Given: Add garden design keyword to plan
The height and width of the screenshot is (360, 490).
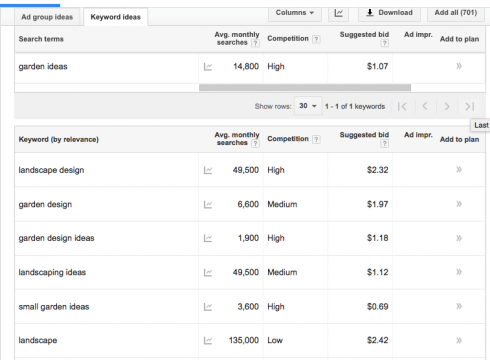Looking at the screenshot, I should 459,204.
